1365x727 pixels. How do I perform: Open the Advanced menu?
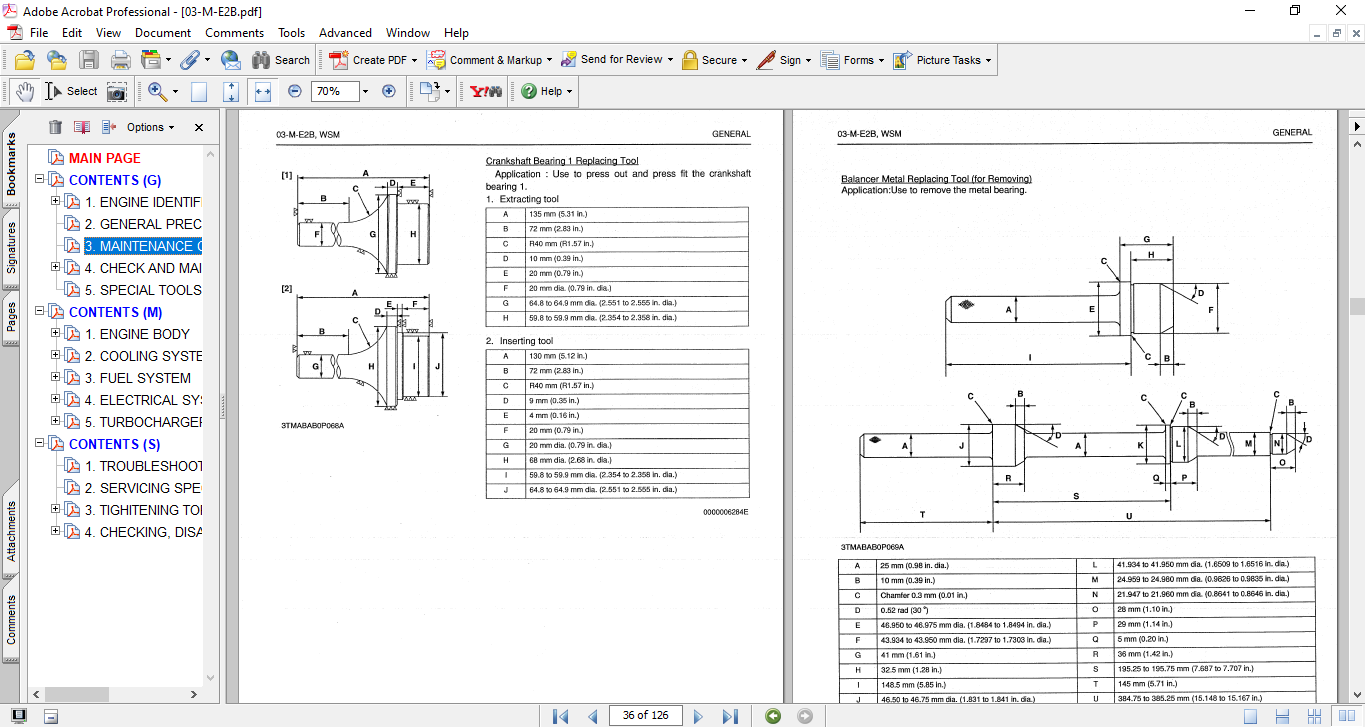tap(346, 33)
